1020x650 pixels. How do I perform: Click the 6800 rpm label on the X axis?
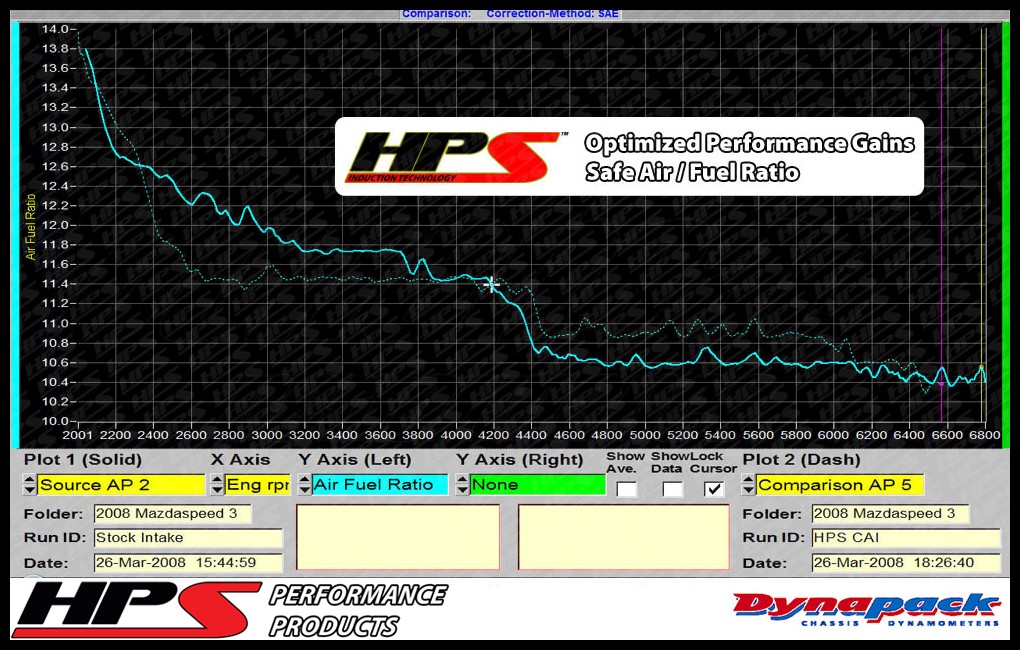pos(984,435)
